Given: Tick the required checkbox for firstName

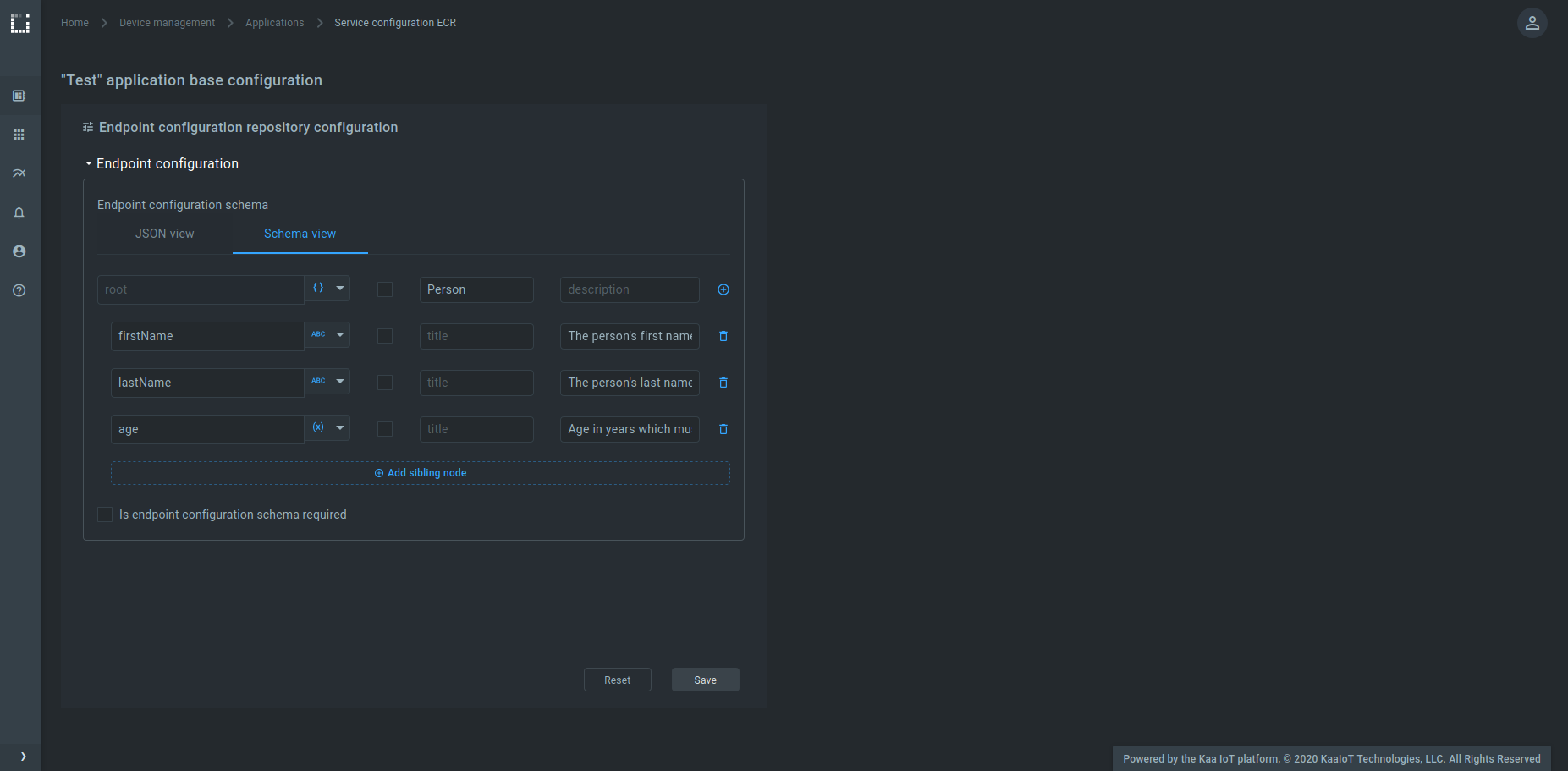Looking at the screenshot, I should pos(385,336).
